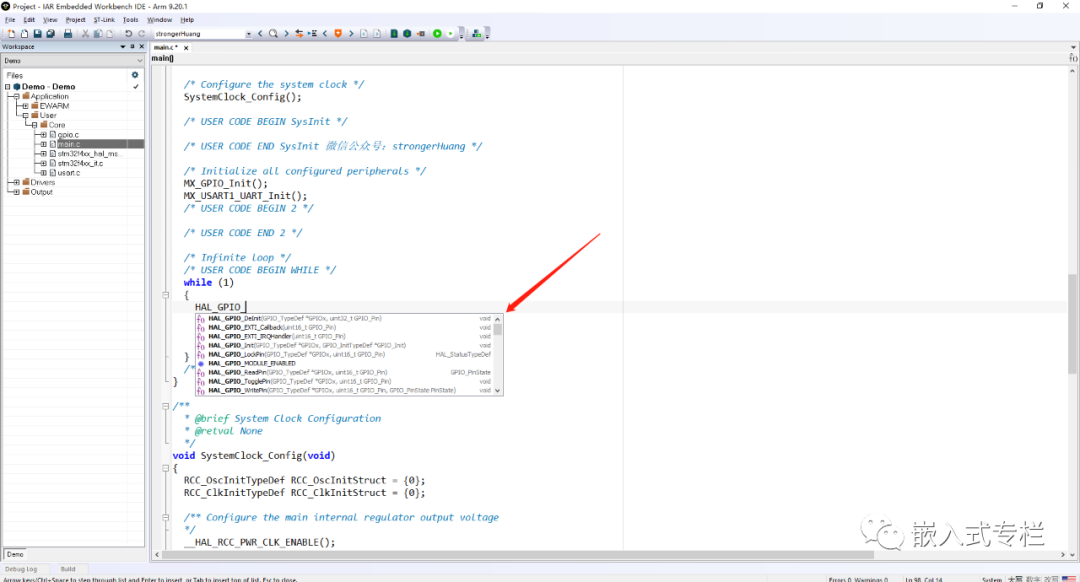1080x582 pixels.
Task: Click the Save All icon
Action: pyautogui.click(x=50, y=33)
